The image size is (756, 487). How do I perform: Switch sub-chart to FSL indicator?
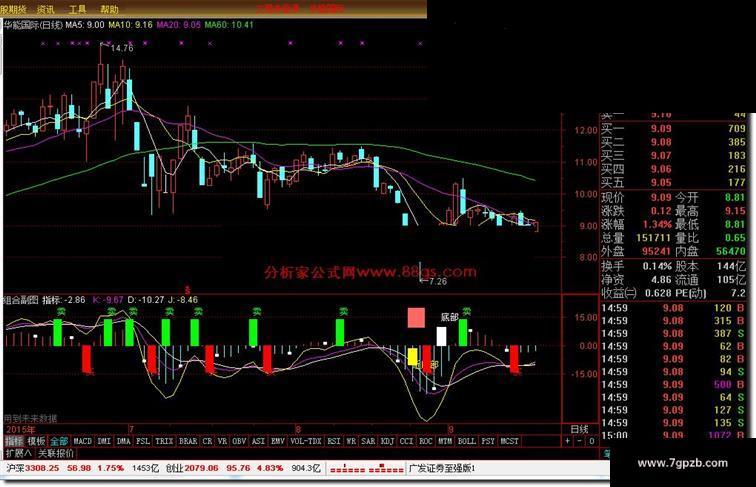(x=143, y=441)
